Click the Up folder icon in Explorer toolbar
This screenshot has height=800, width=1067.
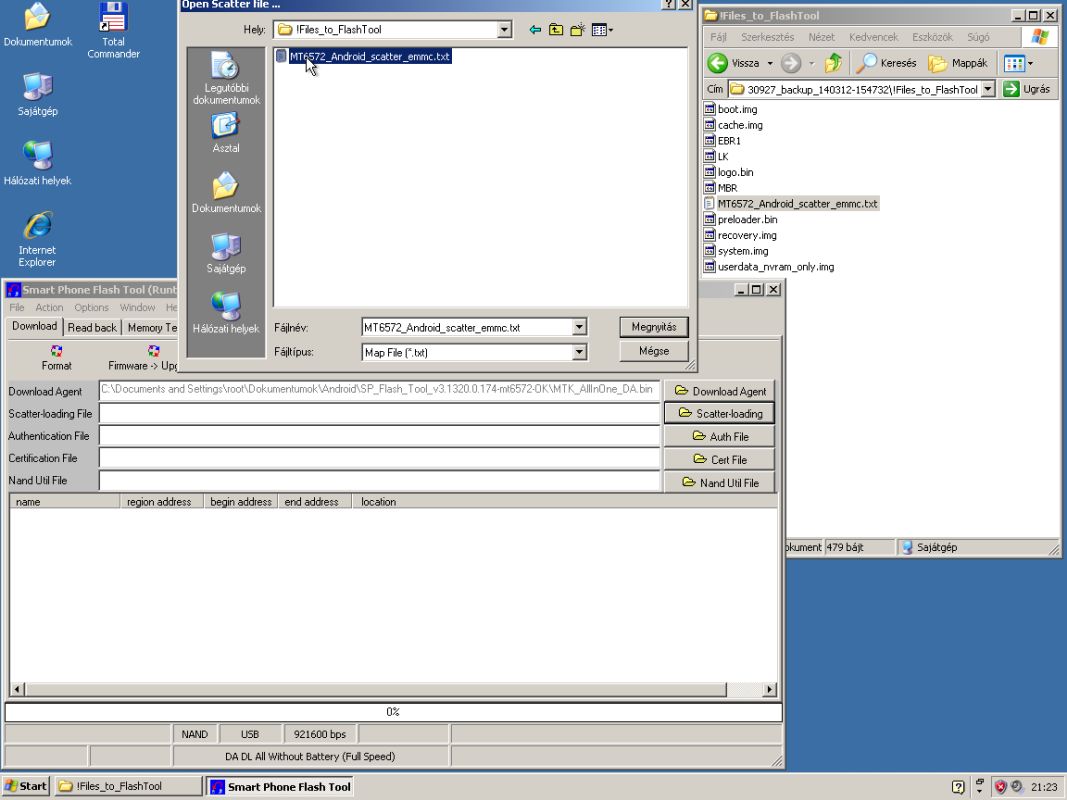(x=833, y=63)
